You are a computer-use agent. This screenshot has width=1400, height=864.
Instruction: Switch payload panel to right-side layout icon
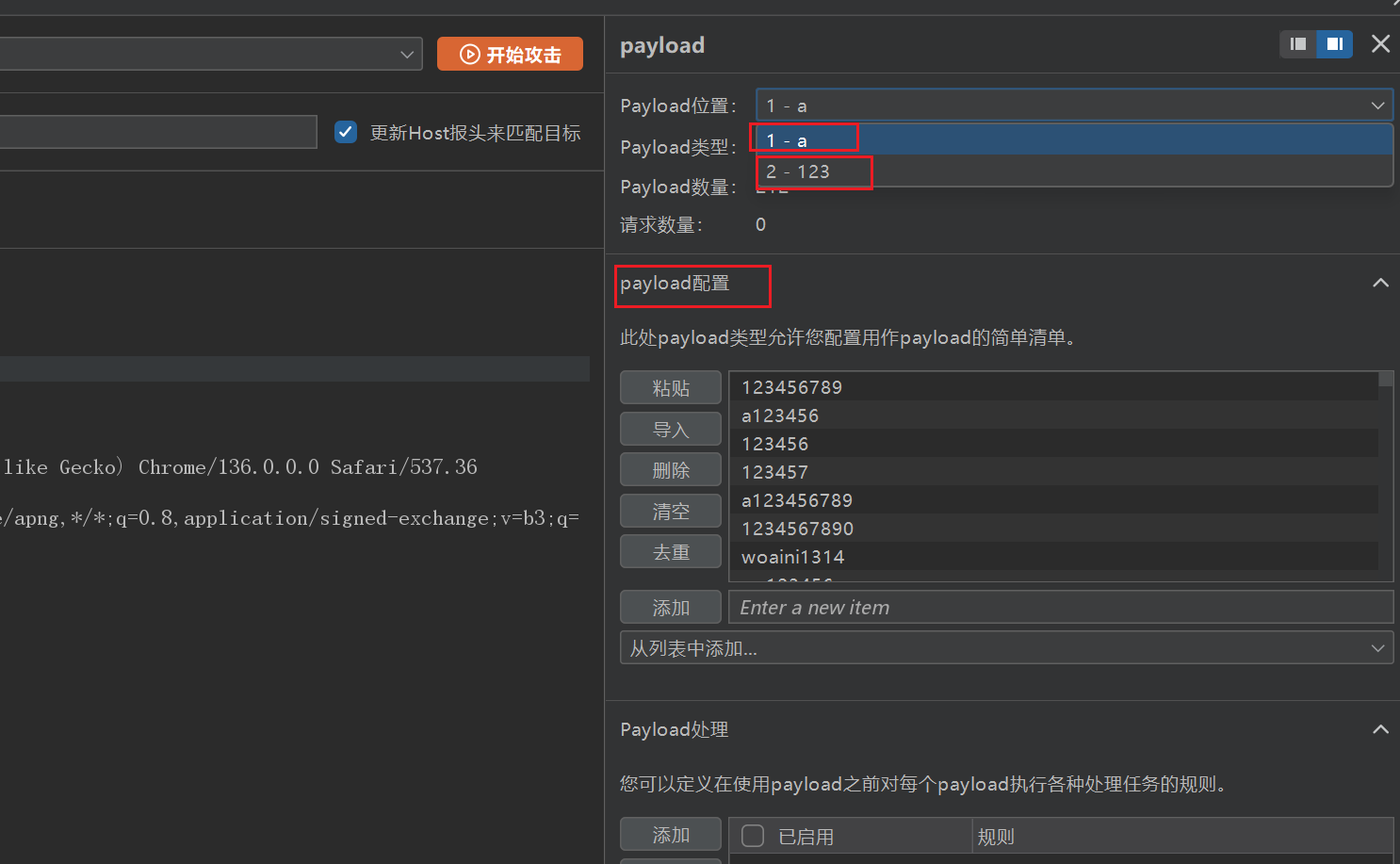[1334, 44]
